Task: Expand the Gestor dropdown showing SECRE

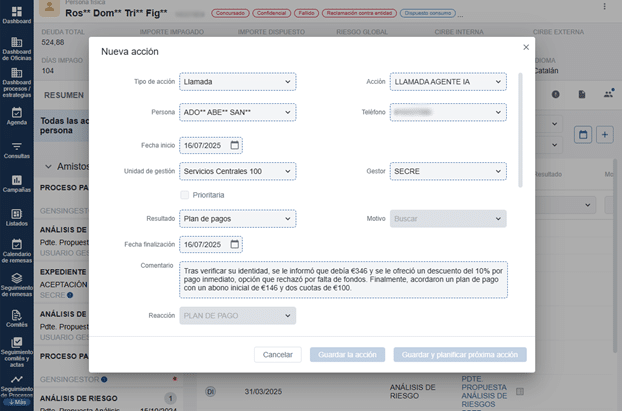Action: [448, 171]
